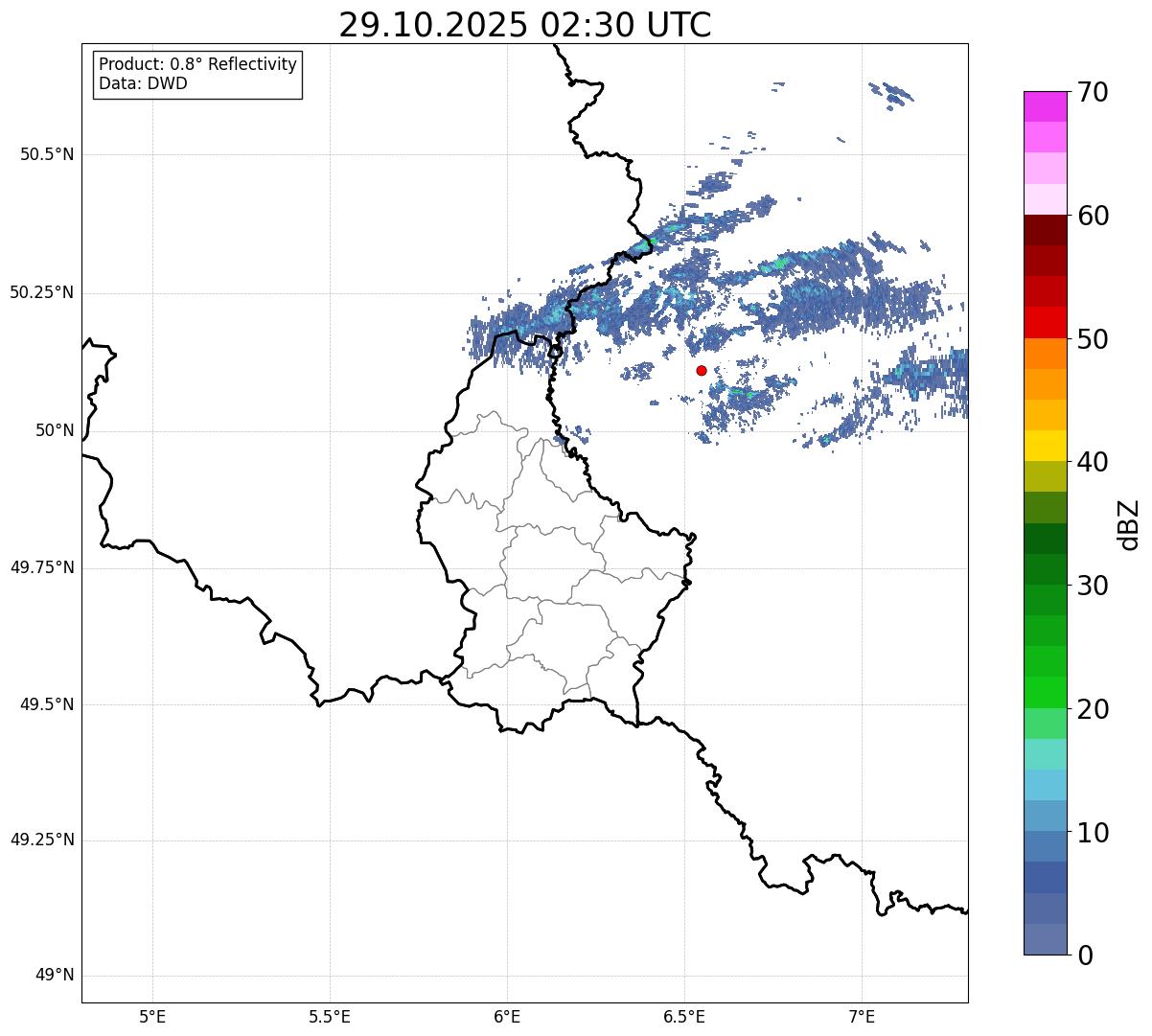The height and width of the screenshot is (1036, 1152).
Task: Click the 50.25°N latitude label
Action: tap(42, 292)
